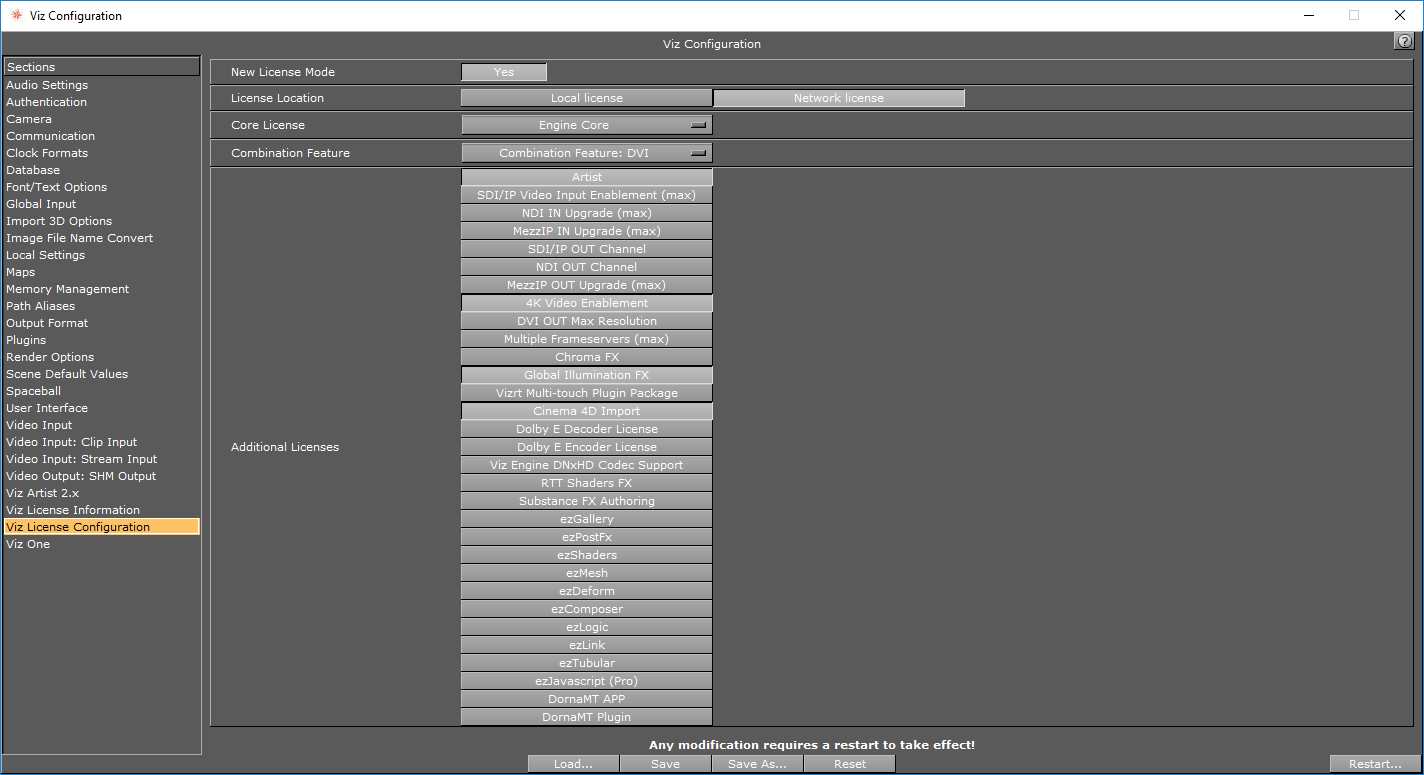1424x775 pixels.
Task: Toggle ezMesh license
Action: (x=587, y=573)
